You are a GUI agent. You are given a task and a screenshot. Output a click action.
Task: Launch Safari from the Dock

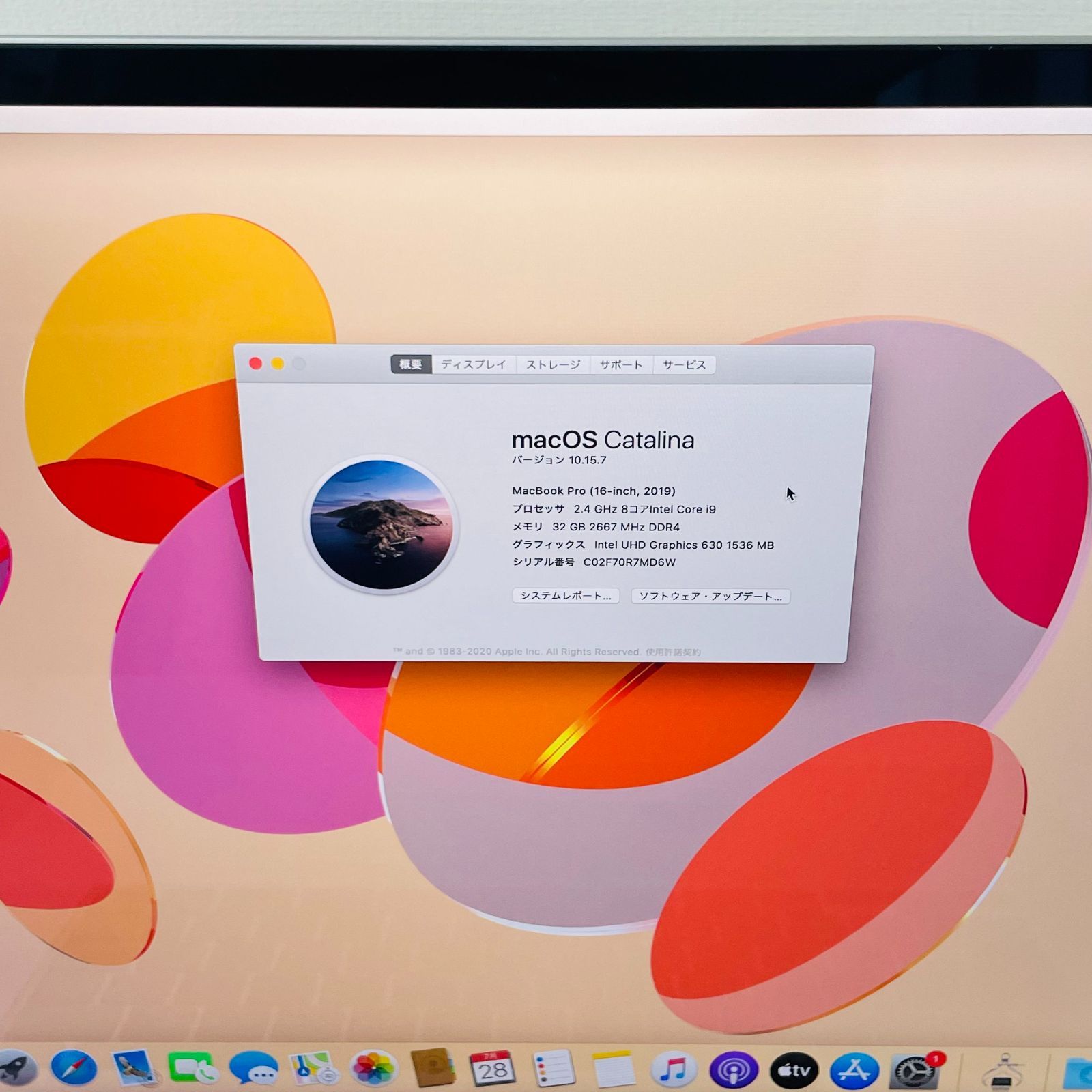[74, 1069]
